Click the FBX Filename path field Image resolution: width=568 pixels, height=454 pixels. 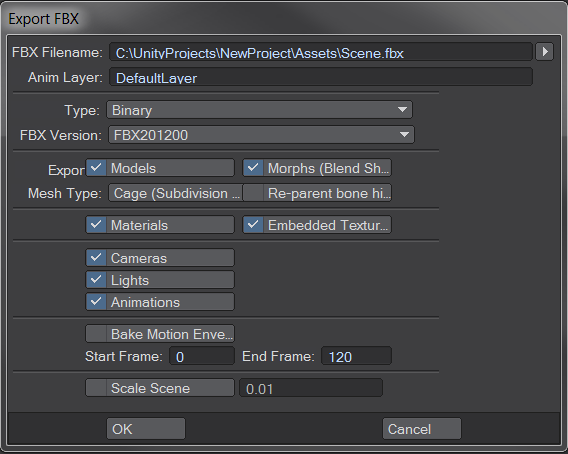[321, 52]
